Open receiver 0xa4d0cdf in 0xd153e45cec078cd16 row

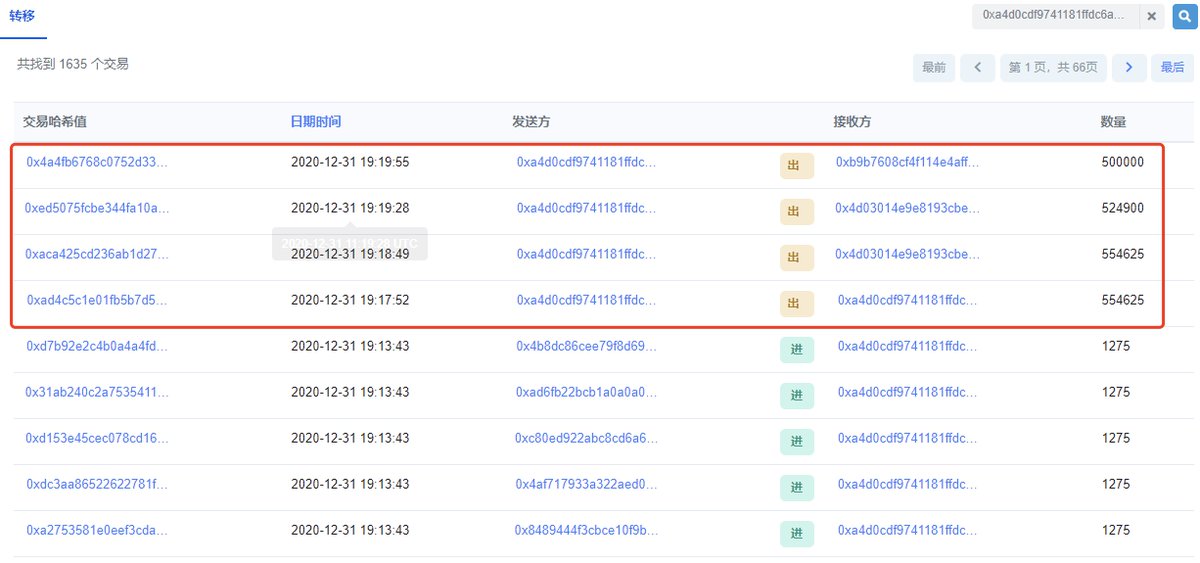coord(908,438)
